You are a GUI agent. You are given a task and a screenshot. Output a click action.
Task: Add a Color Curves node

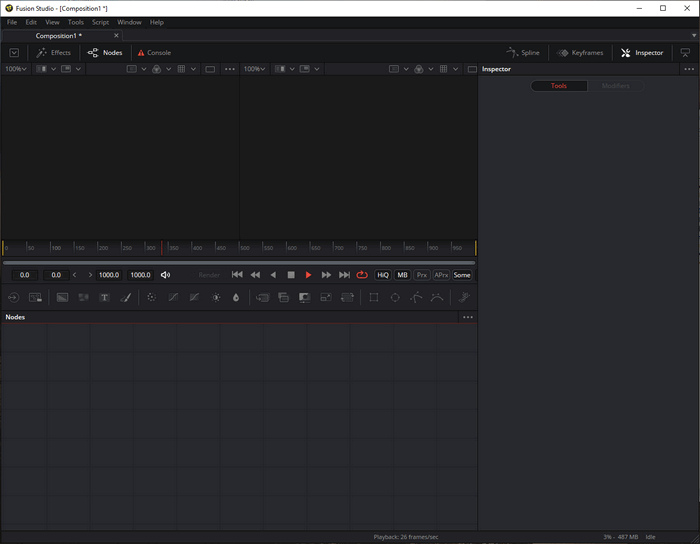tap(173, 297)
